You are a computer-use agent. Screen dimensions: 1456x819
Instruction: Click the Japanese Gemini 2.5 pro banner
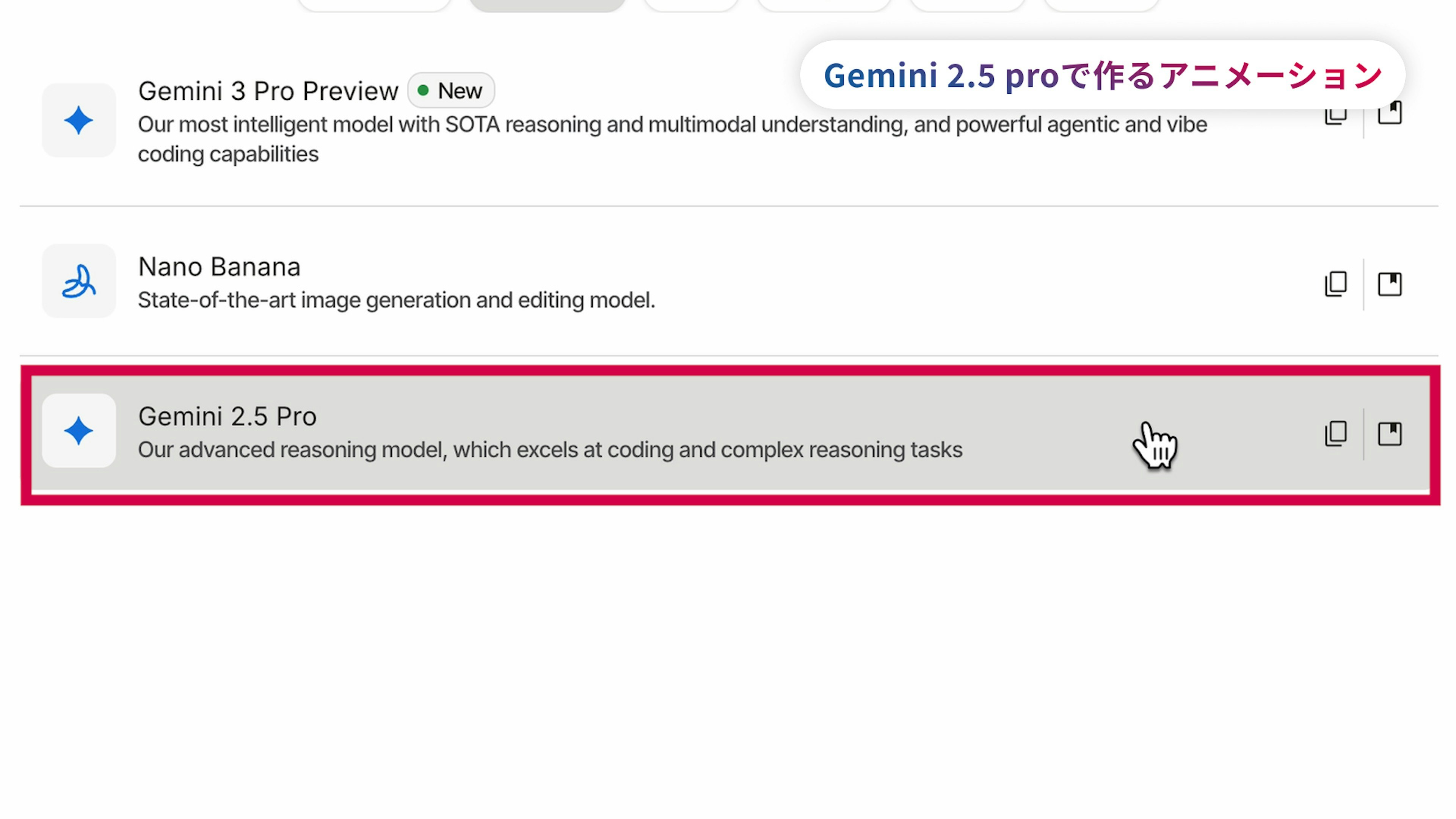pyautogui.click(x=1102, y=75)
